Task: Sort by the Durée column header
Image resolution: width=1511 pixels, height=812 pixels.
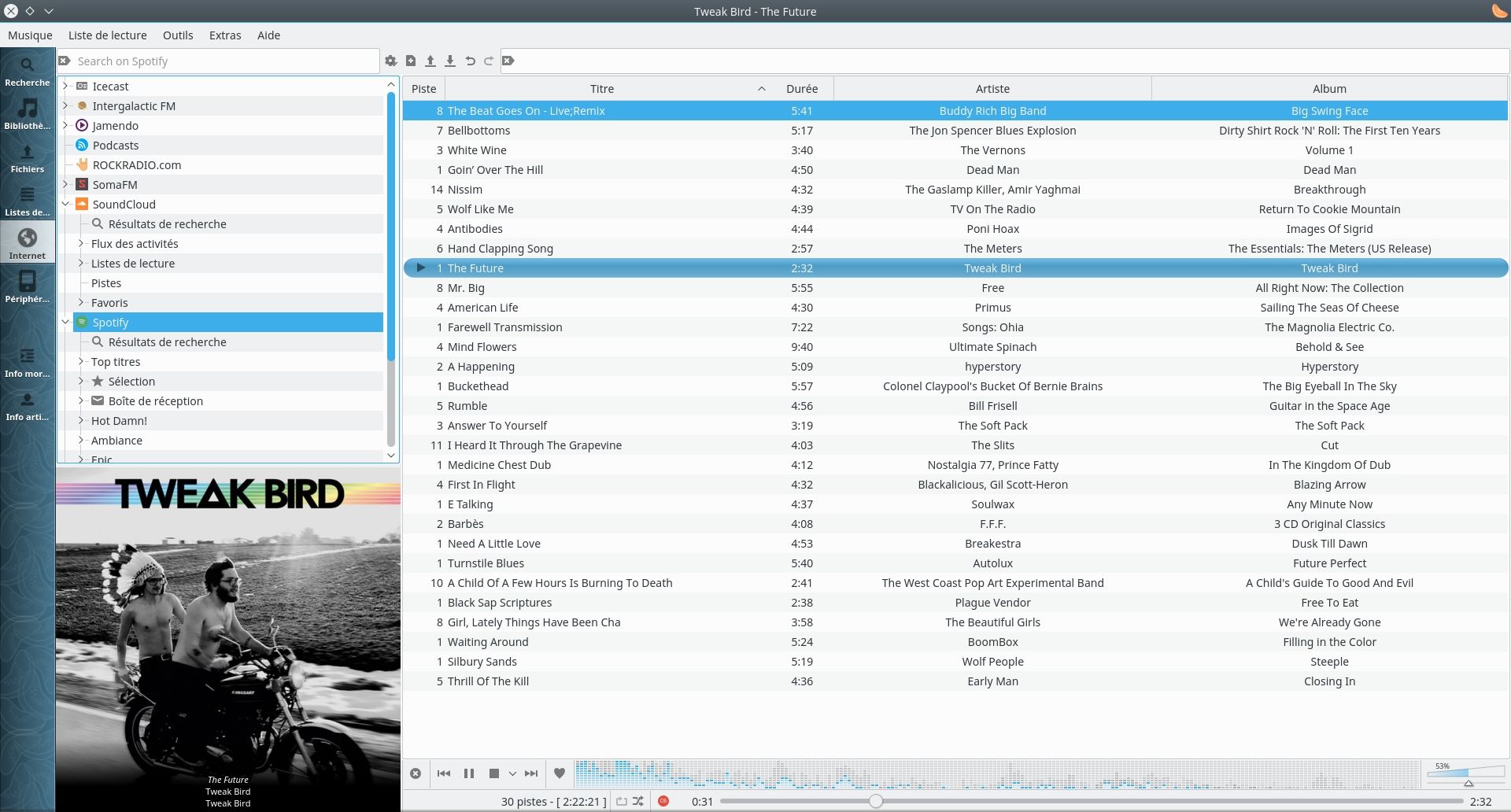Action: pyautogui.click(x=802, y=89)
